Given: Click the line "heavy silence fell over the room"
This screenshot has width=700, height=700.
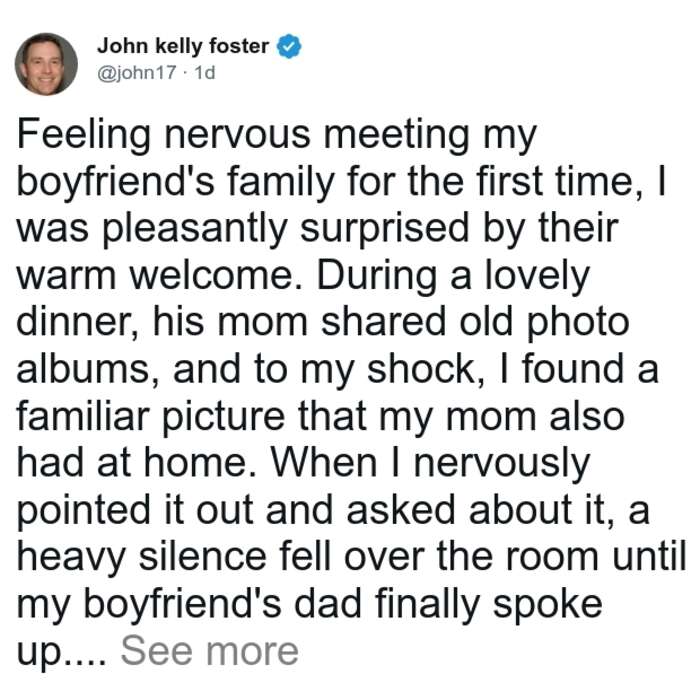Looking at the screenshot, I should point(351,558).
